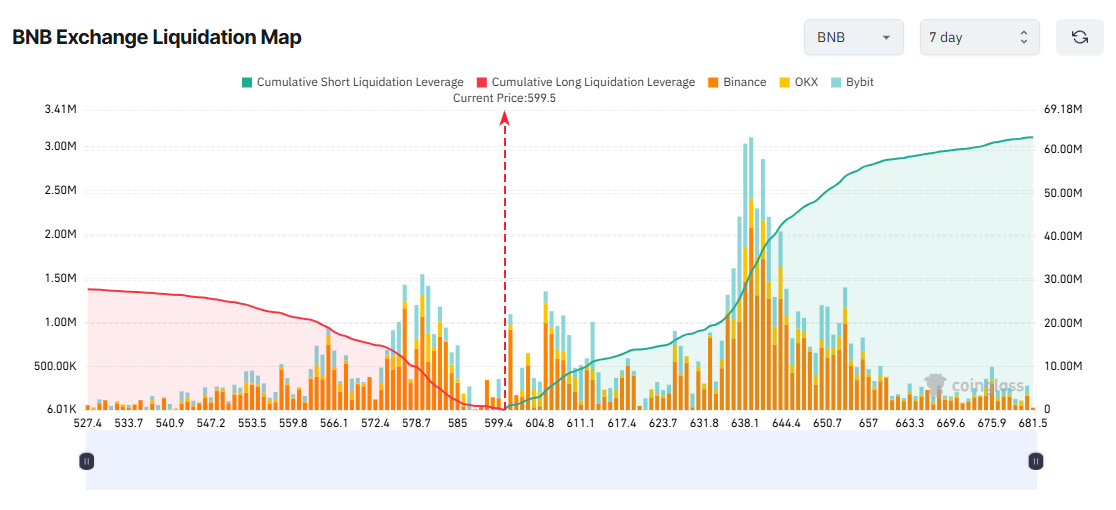
Task: Click the up-down stepper arrows in 7 day box
Action: (1023, 37)
